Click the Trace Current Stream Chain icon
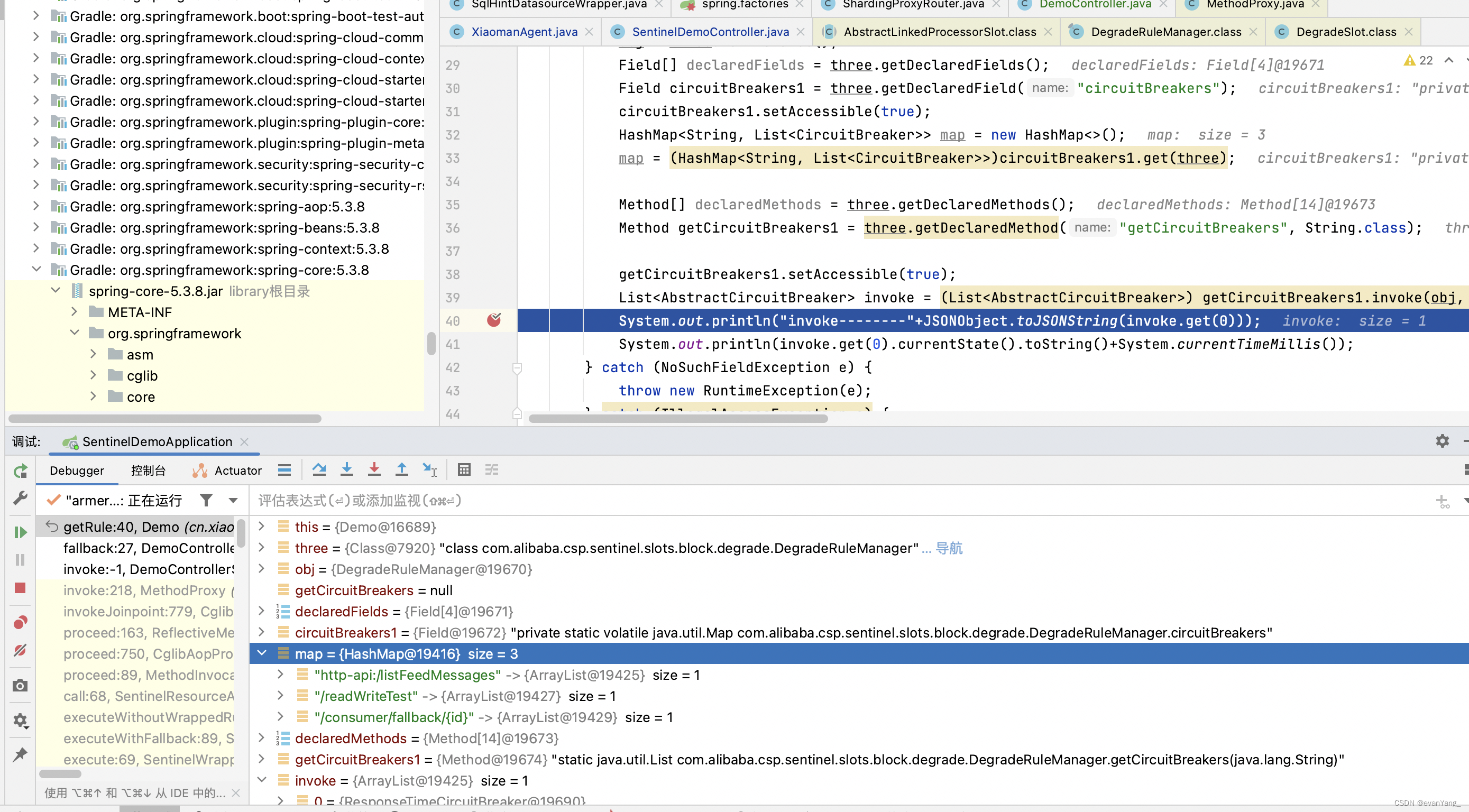 492,469
